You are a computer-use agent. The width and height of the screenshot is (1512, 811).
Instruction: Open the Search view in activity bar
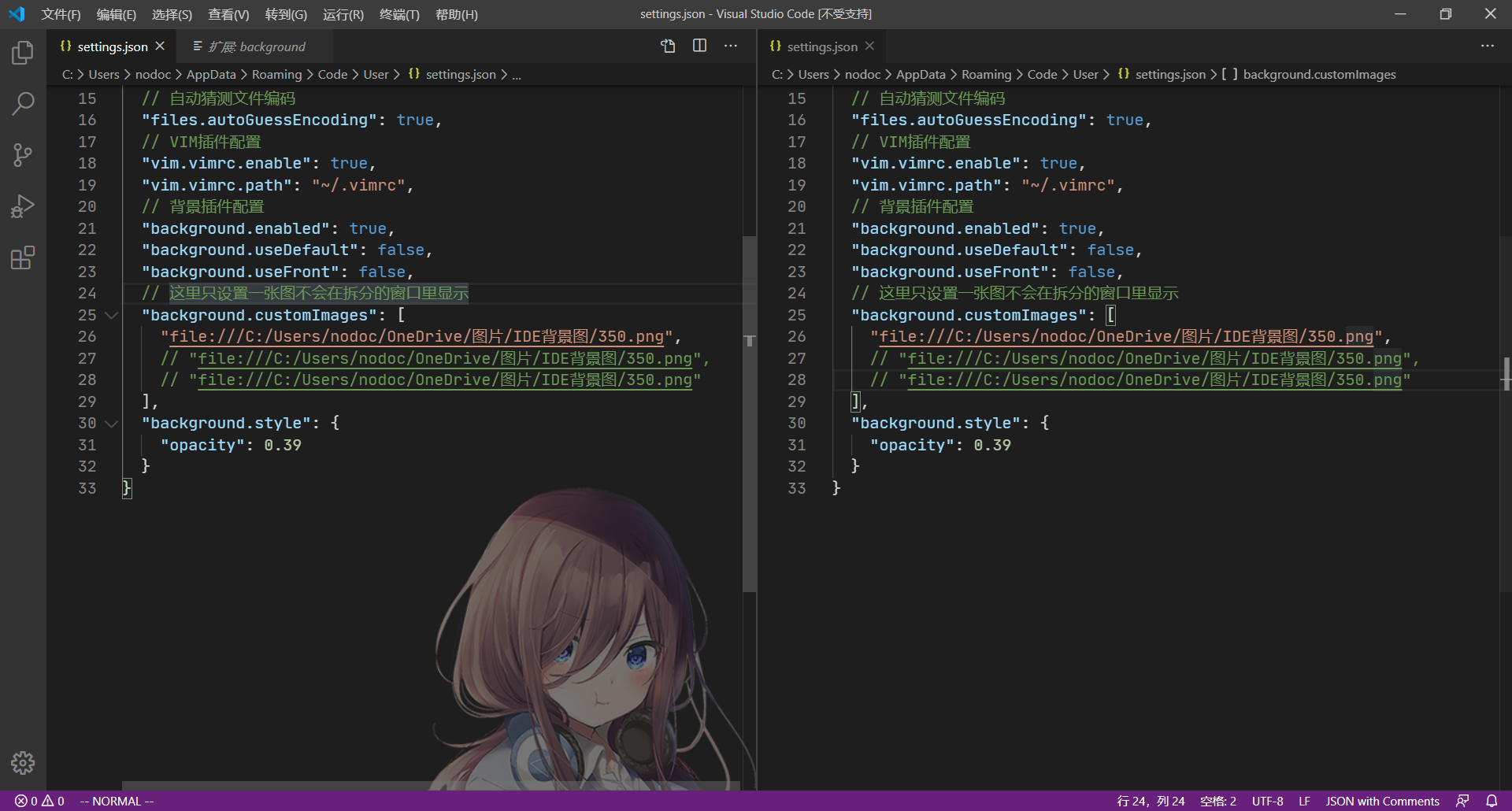23,104
